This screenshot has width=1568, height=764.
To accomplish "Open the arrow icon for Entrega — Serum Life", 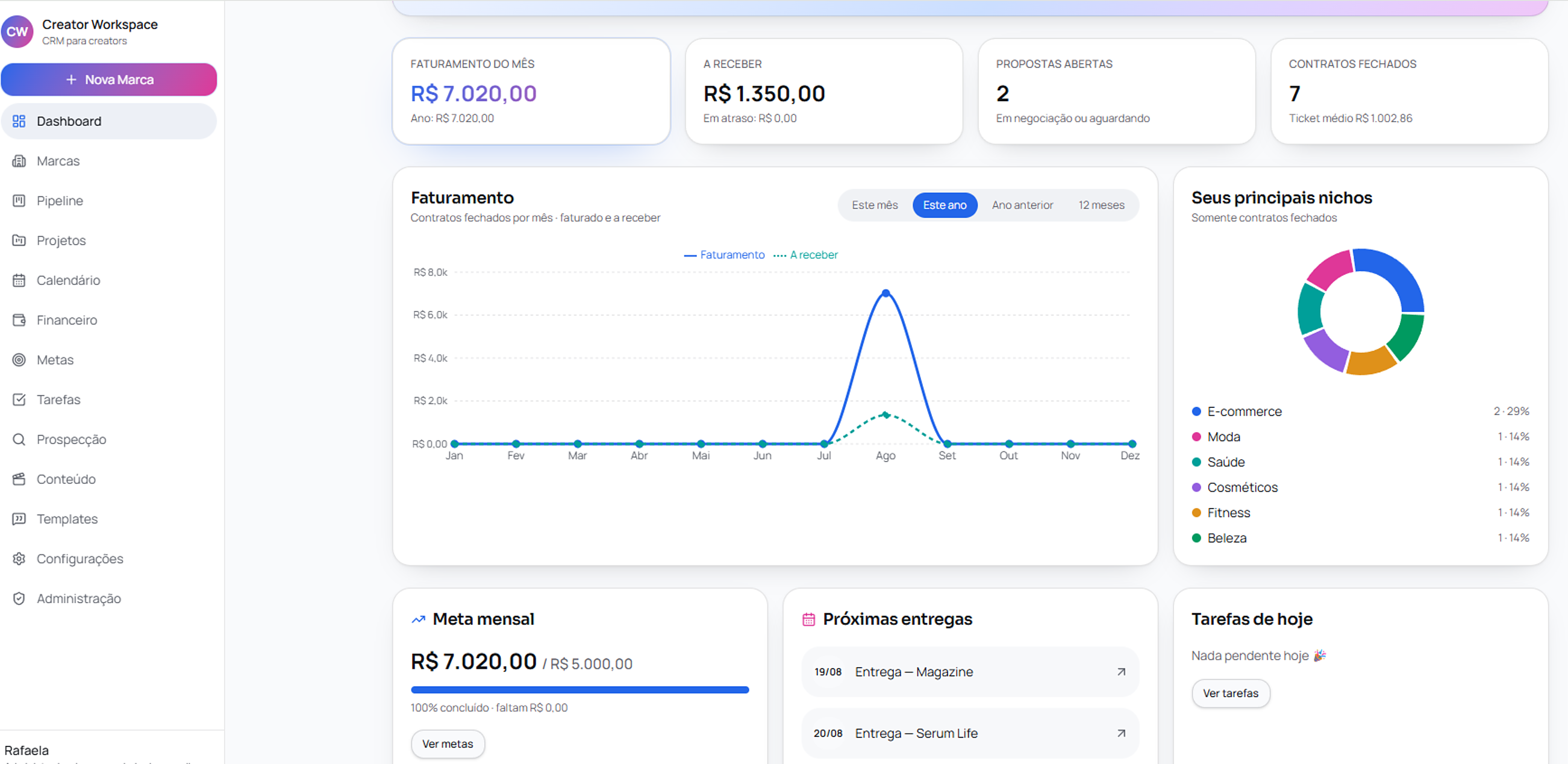I will click(x=1120, y=733).
